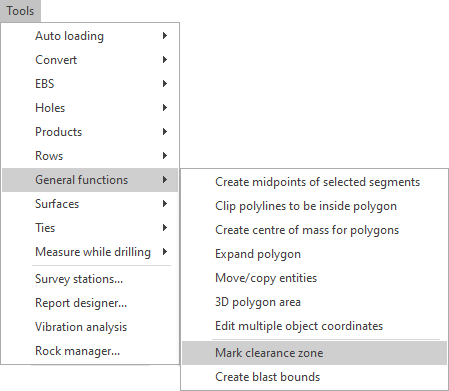
Task: Open the Convert submenu
Action: coord(90,60)
